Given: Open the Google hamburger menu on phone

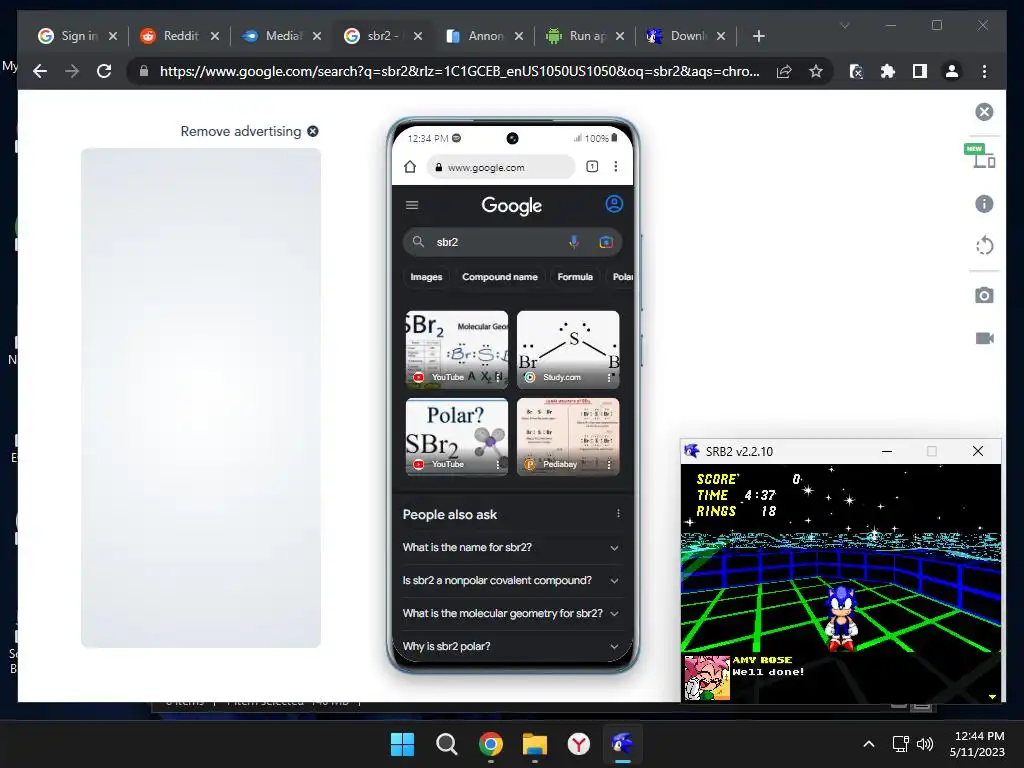Looking at the screenshot, I should (412, 205).
